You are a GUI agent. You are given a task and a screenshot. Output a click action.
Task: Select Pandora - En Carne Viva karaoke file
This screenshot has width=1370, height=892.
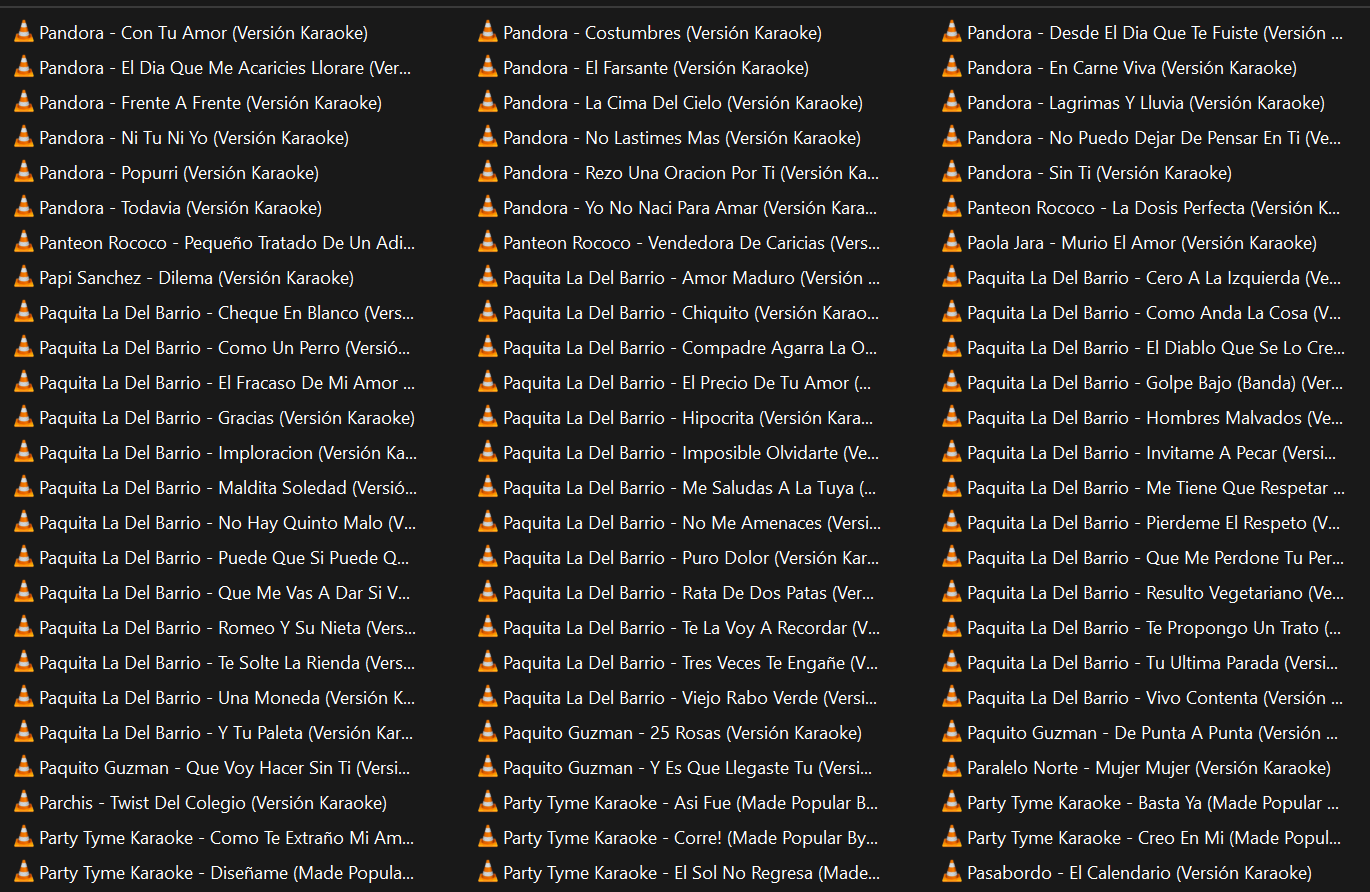[x=1131, y=68]
